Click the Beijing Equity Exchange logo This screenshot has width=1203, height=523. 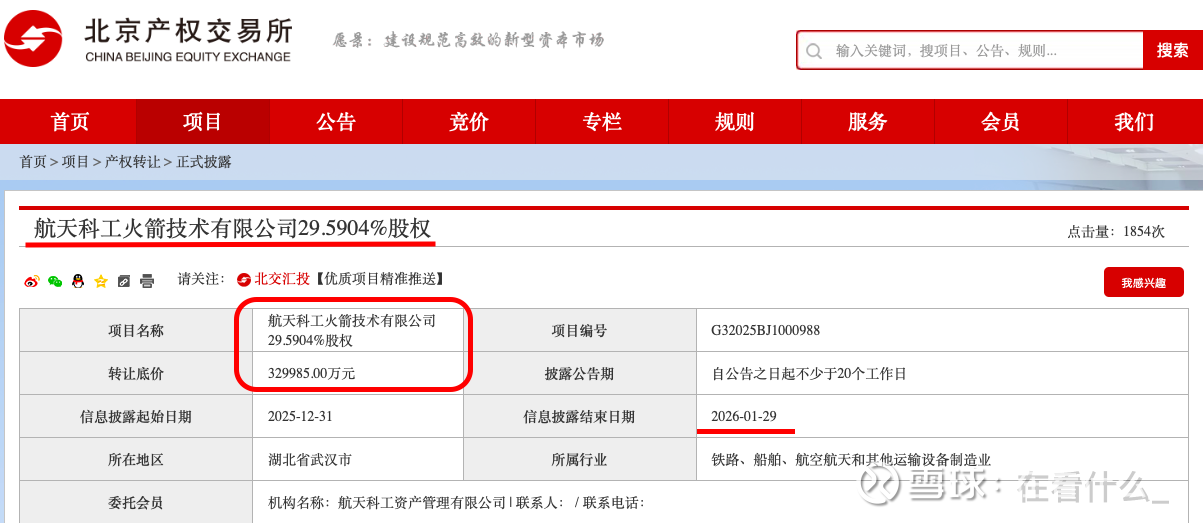(x=148, y=39)
